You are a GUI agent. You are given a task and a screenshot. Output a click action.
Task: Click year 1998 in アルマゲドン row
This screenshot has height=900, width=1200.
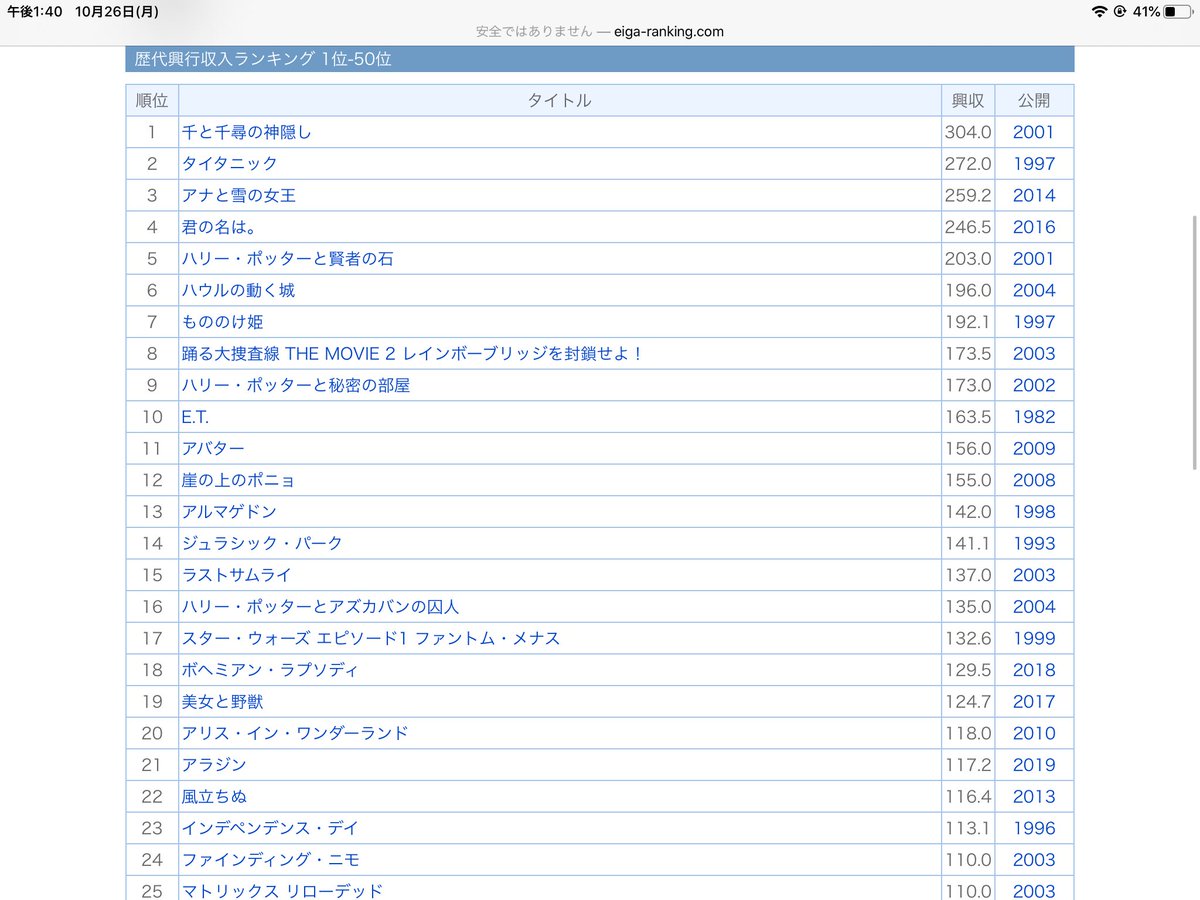[x=1034, y=512]
